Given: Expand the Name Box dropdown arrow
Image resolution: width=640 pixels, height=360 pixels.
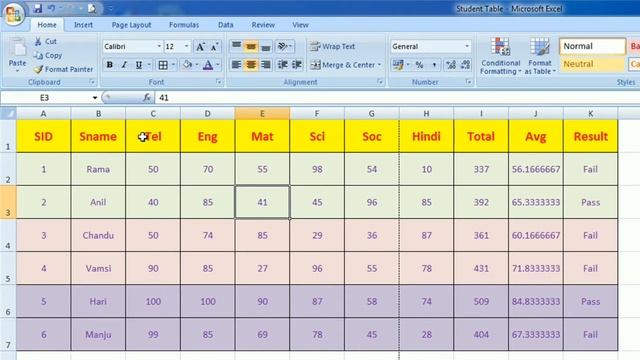Looking at the screenshot, I should (95, 98).
